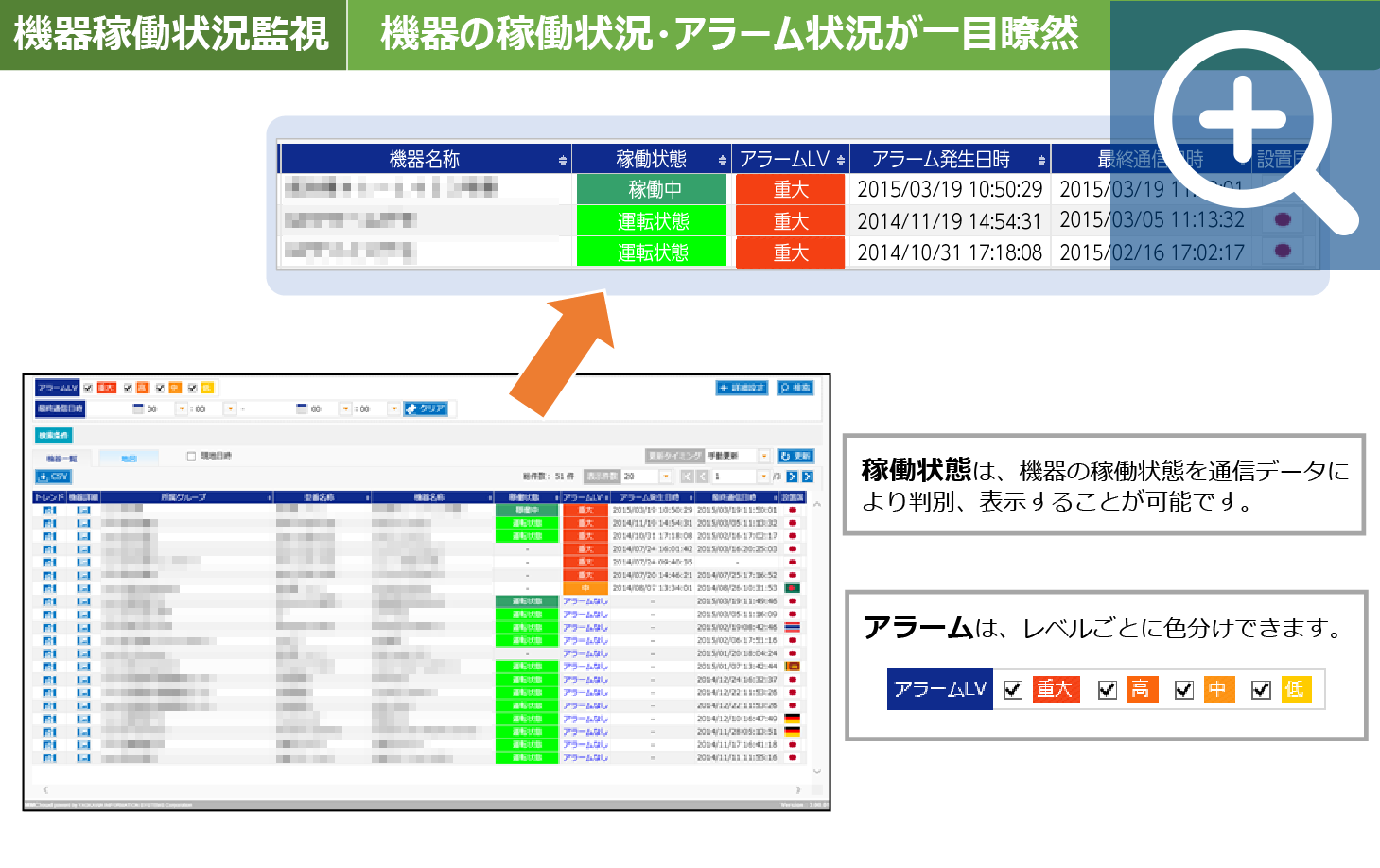Click the クリア button
Viewport: 1380px width, 868px height.
[426, 408]
